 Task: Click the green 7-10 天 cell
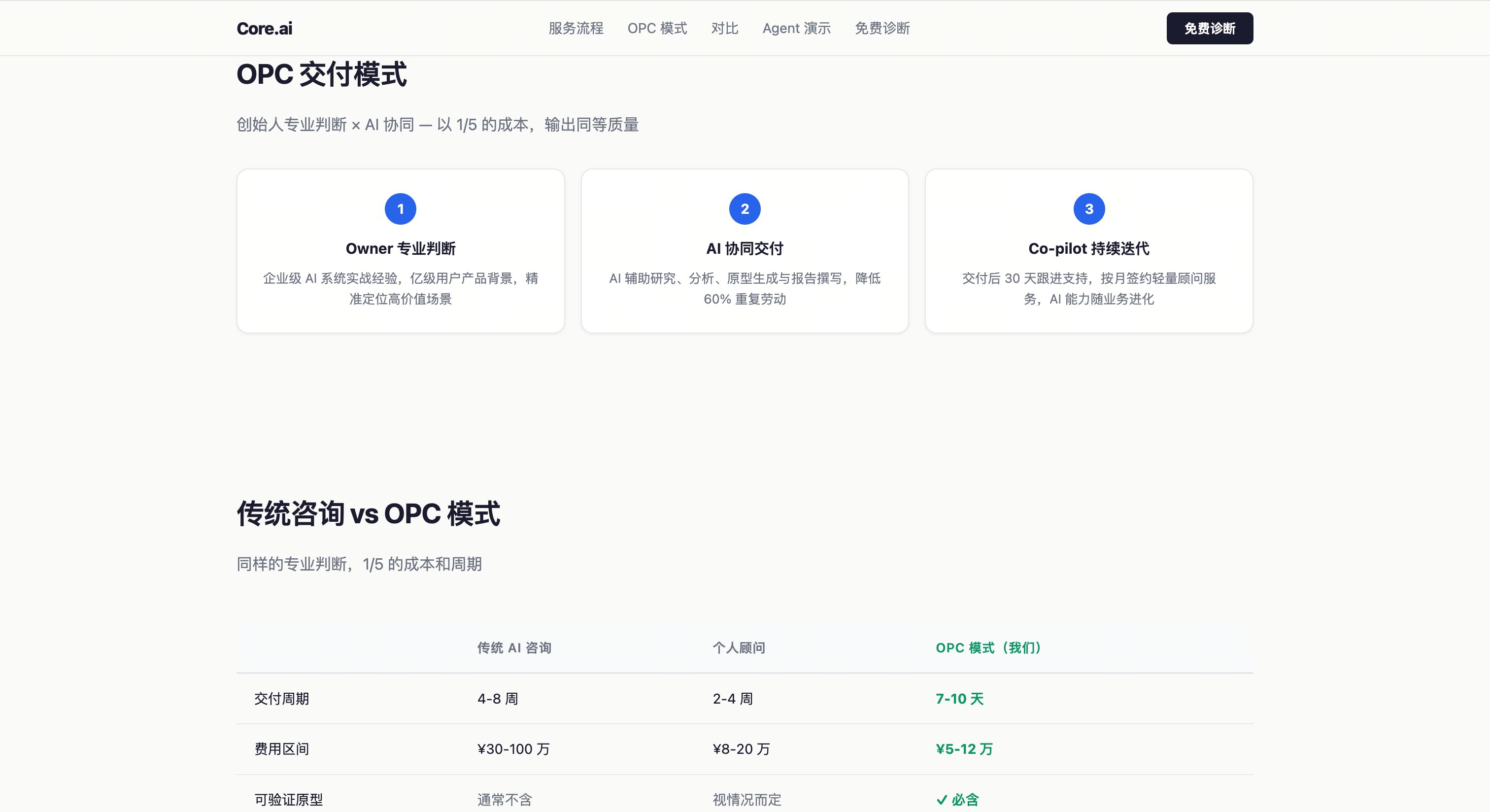[960, 699]
